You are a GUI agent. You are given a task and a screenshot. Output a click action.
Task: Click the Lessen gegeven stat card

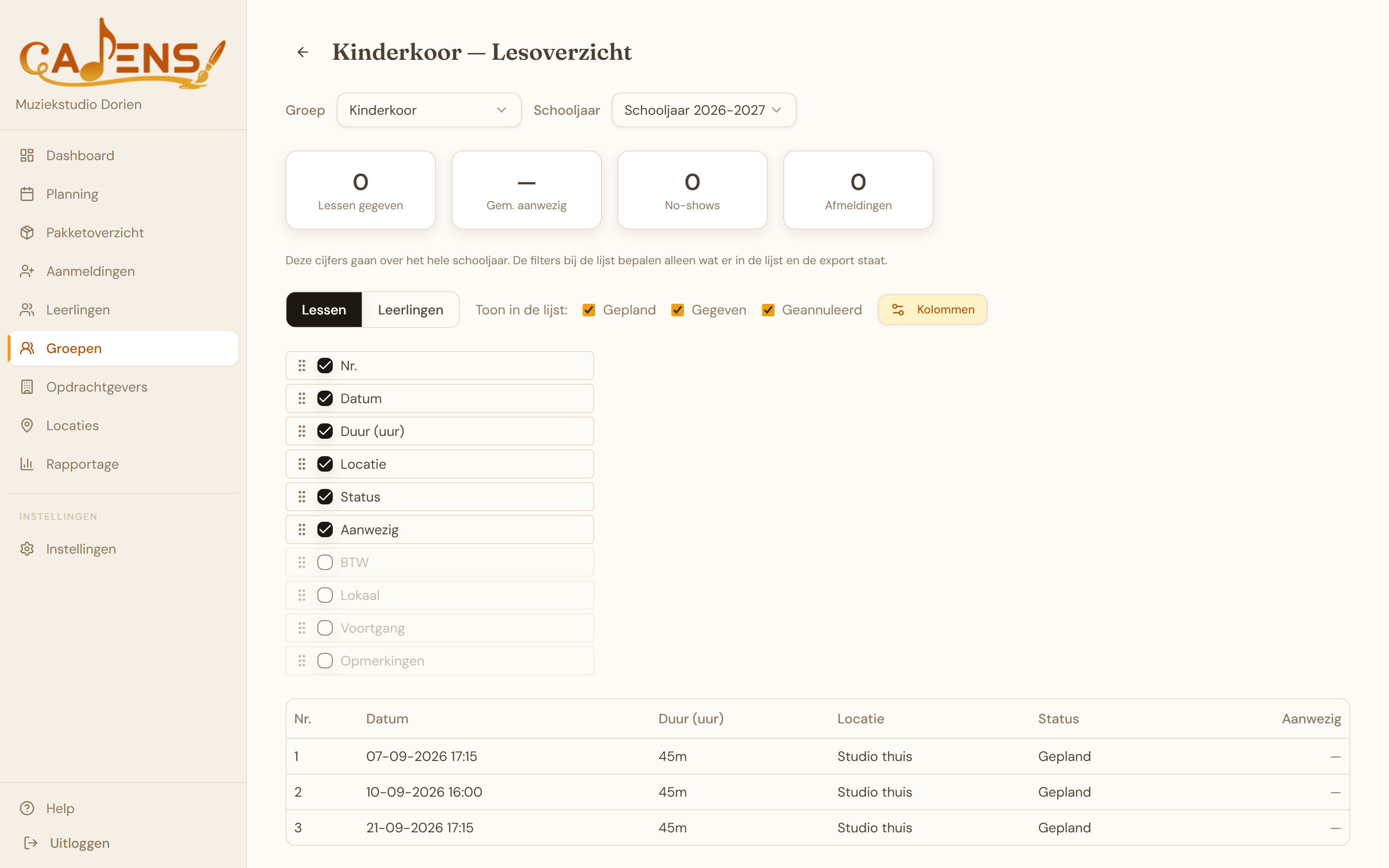[x=360, y=190]
